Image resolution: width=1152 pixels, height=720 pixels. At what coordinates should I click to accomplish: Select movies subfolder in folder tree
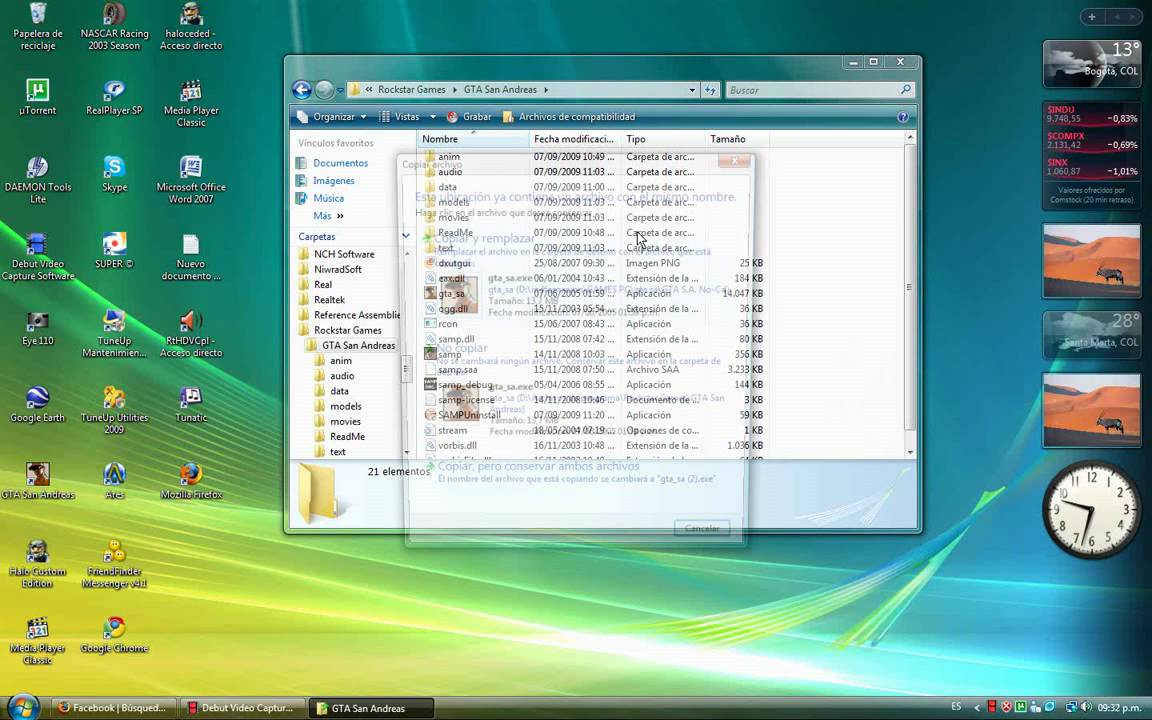[345, 422]
